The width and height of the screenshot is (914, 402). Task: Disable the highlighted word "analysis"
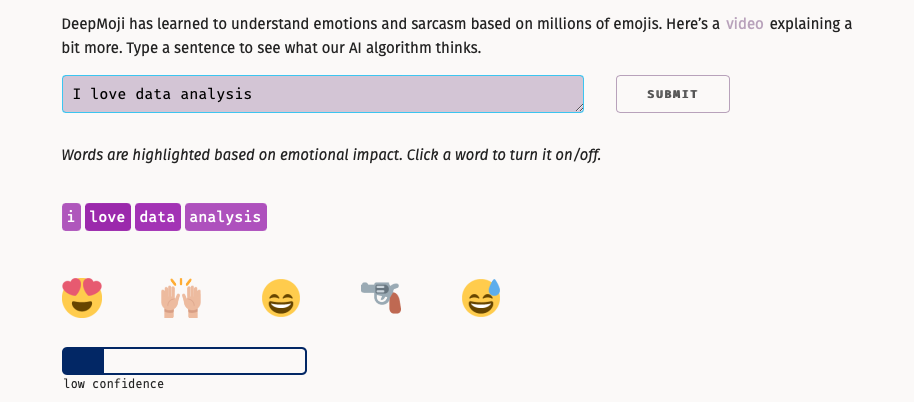(226, 217)
